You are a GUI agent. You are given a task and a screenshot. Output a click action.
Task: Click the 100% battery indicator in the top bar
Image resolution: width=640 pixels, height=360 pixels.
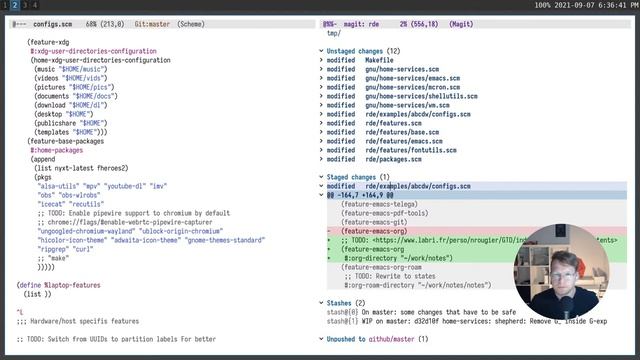[x=542, y=5]
